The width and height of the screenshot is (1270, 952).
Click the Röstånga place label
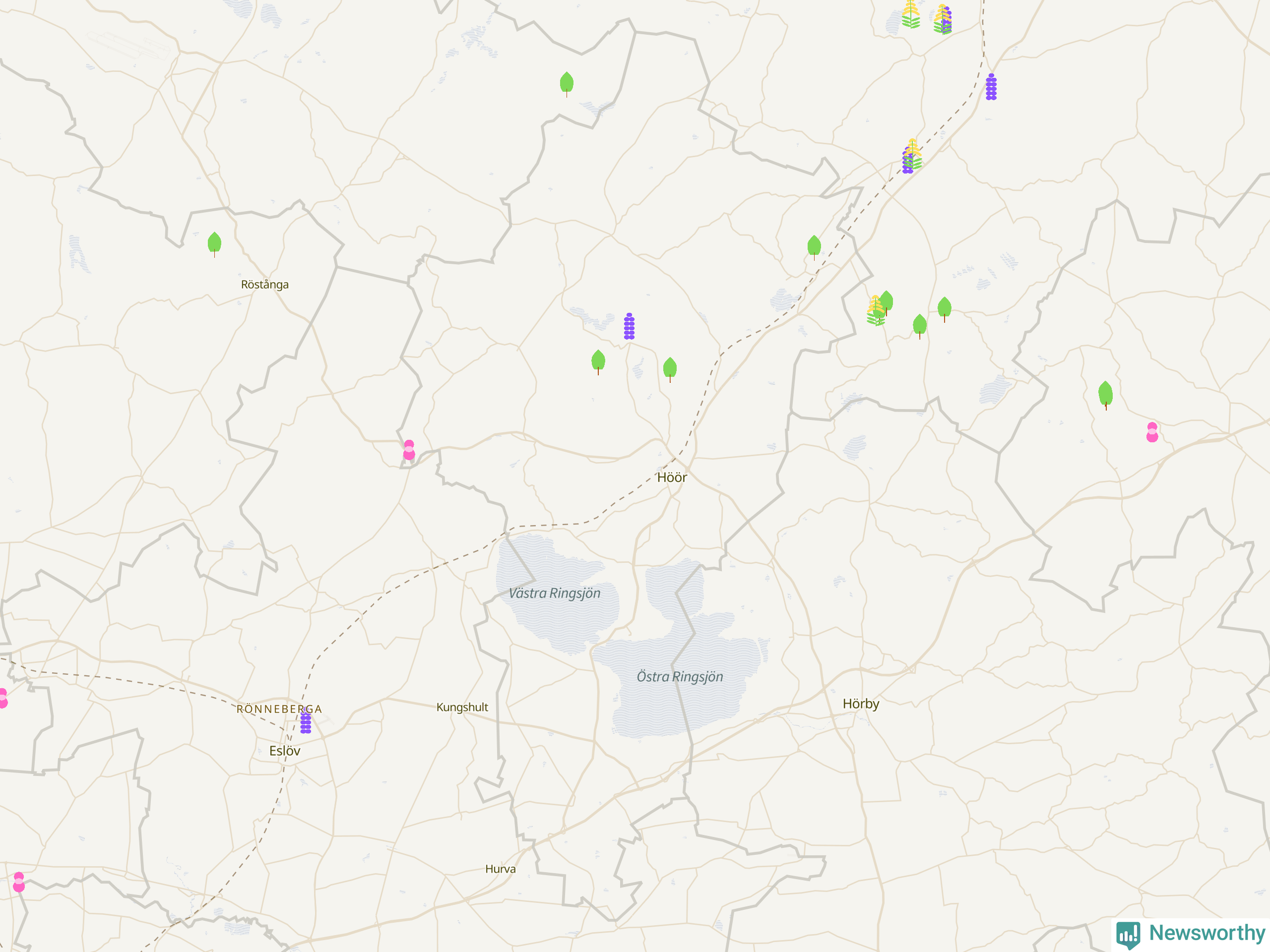tap(265, 285)
